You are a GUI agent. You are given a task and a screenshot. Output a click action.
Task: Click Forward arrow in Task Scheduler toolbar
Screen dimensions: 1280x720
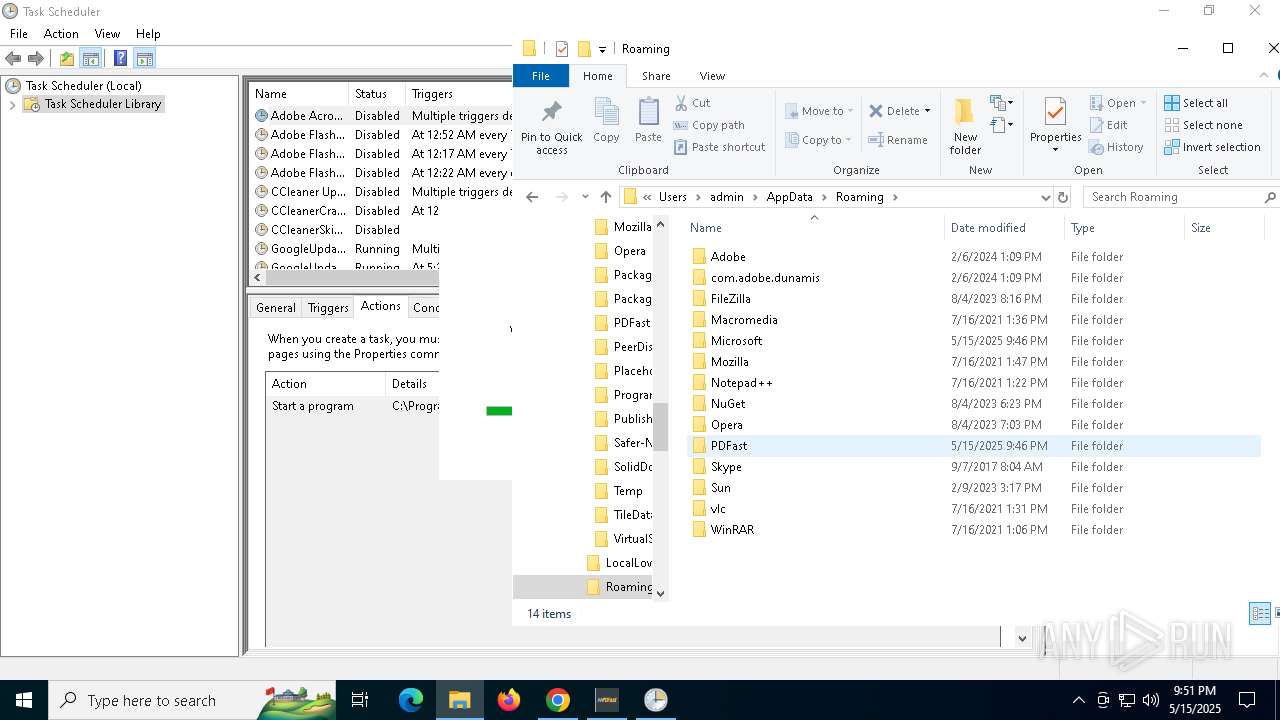36,59
